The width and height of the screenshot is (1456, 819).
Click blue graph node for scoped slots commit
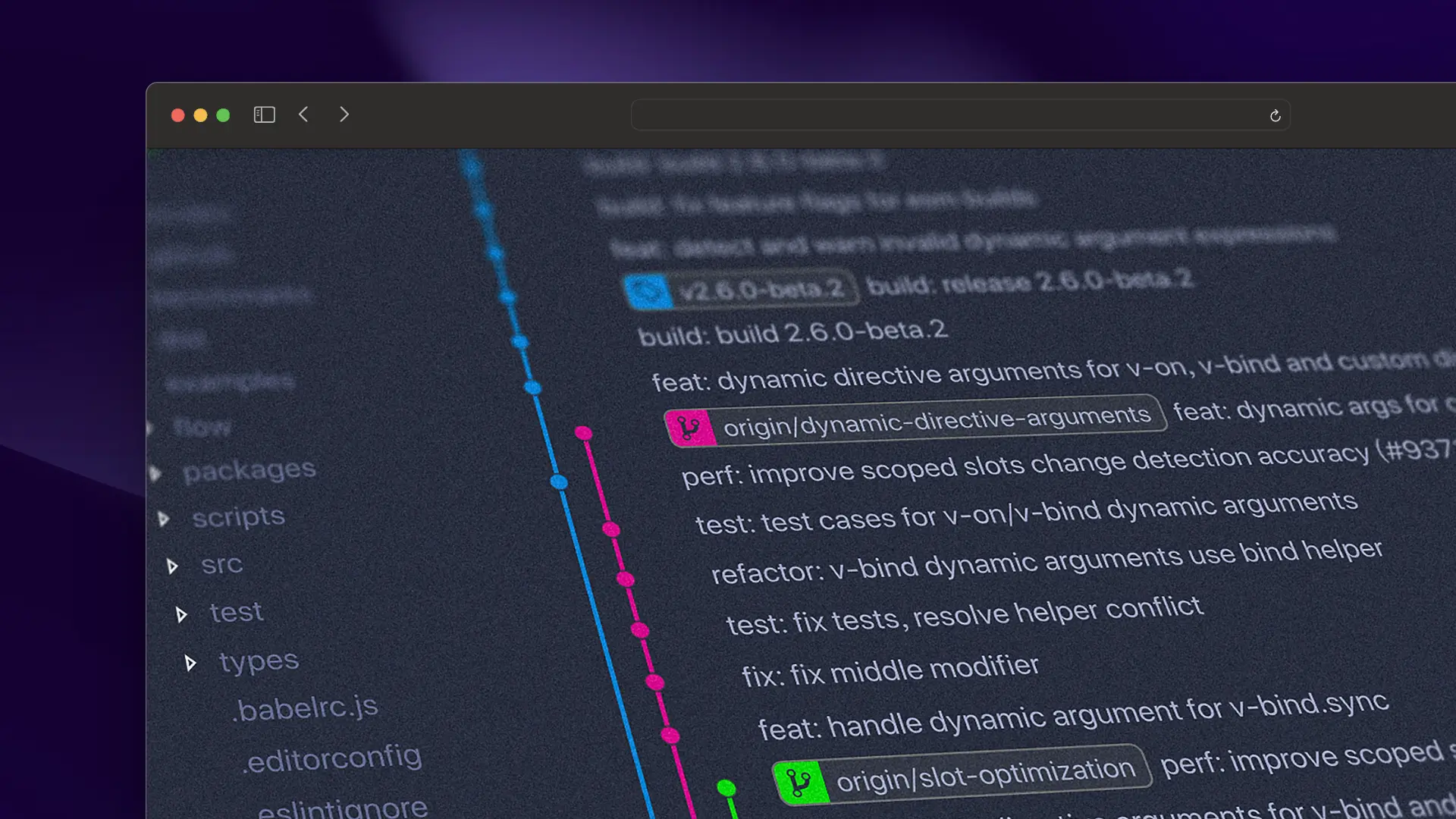point(559,482)
